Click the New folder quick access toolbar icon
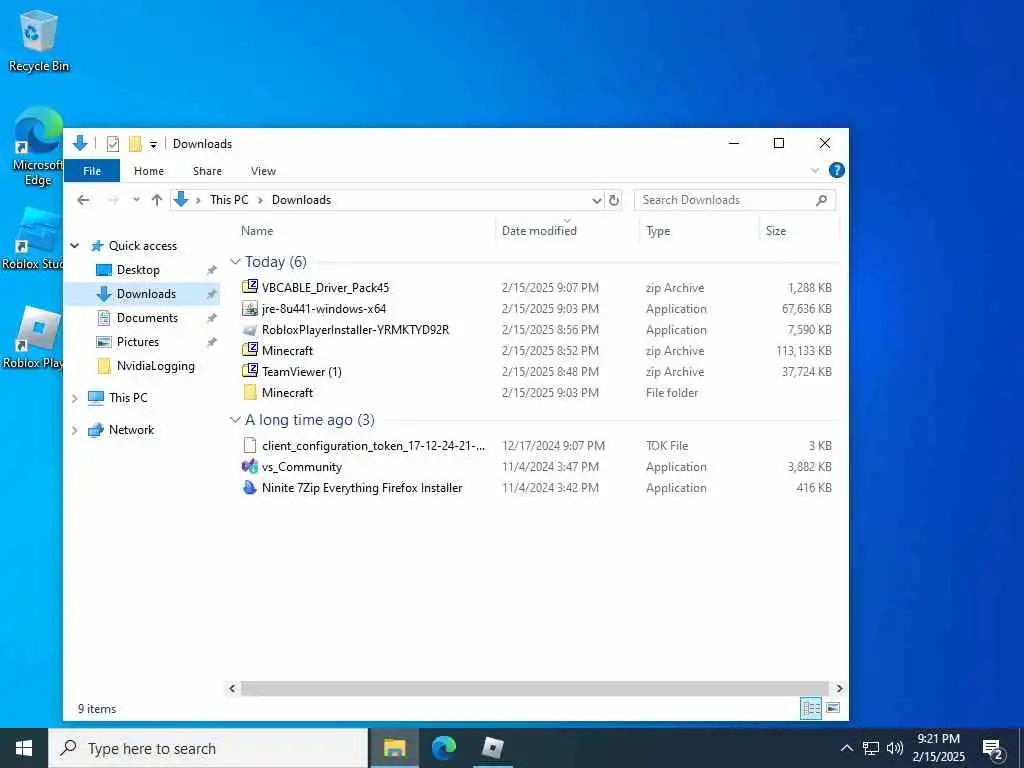The height and width of the screenshot is (768, 1024). pos(135,144)
